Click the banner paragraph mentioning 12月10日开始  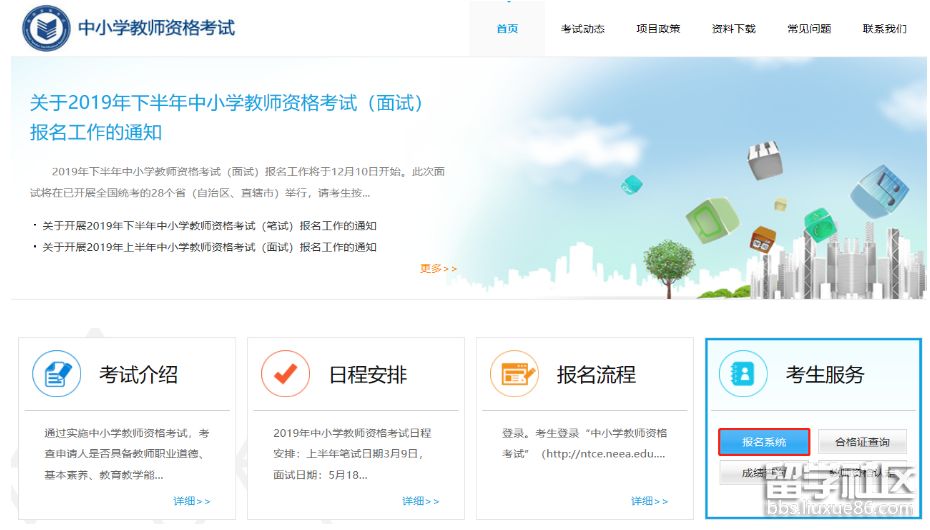click(x=237, y=182)
